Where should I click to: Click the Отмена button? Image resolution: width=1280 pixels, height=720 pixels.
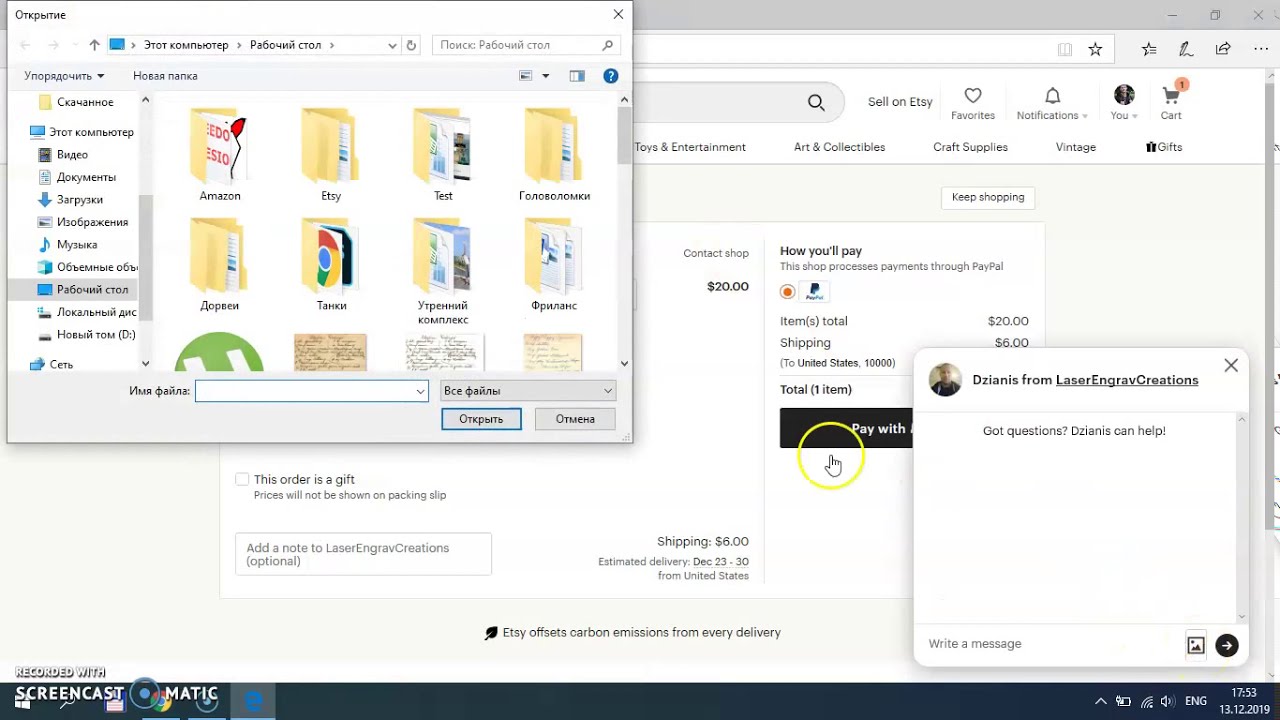pyautogui.click(x=575, y=419)
